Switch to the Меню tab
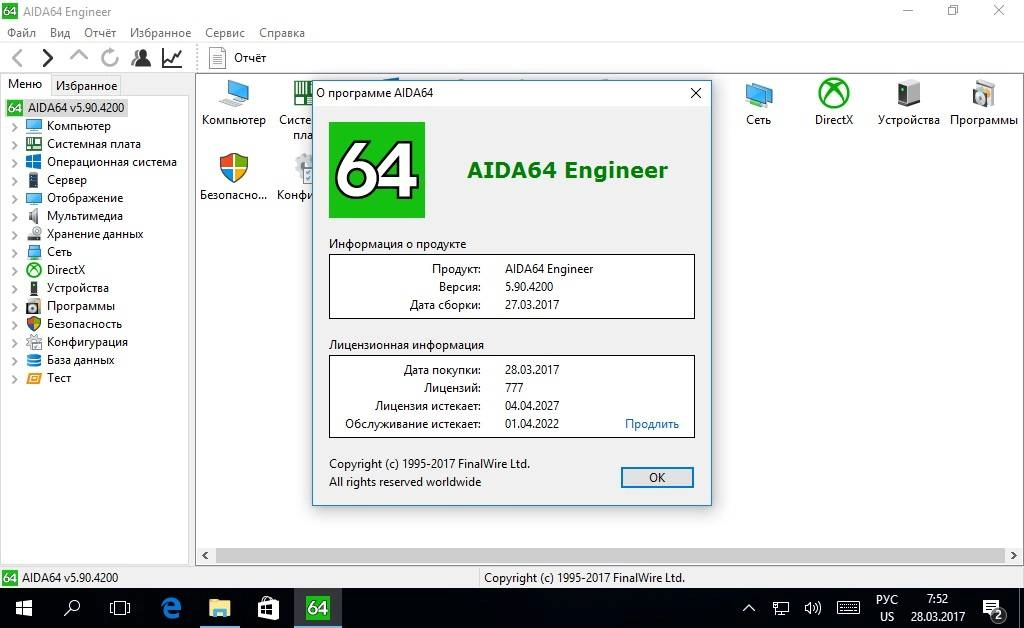1024x628 pixels. point(25,84)
